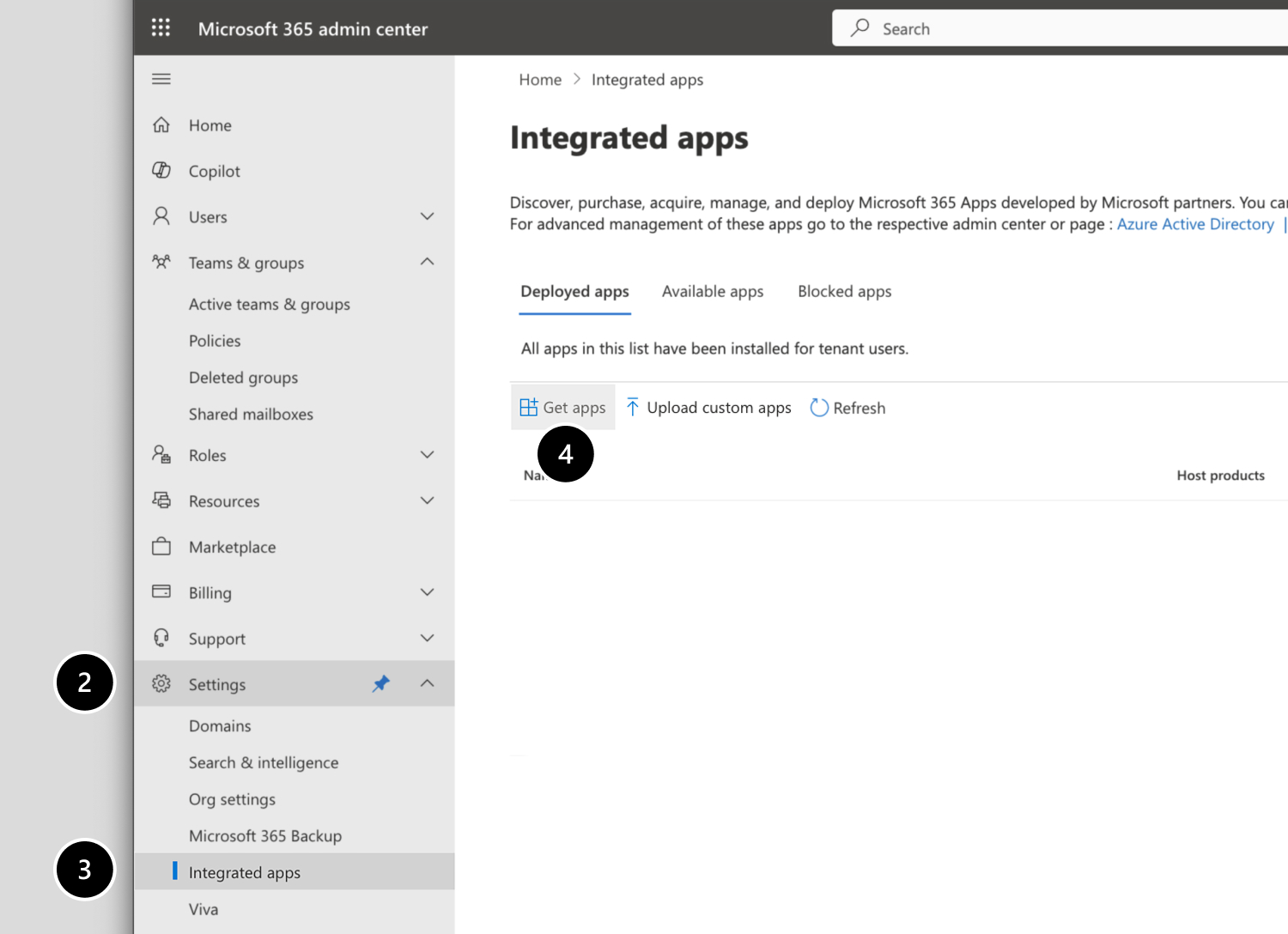Click the Teams & groups people icon
The height and width of the screenshot is (934, 1288).
coord(161,262)
